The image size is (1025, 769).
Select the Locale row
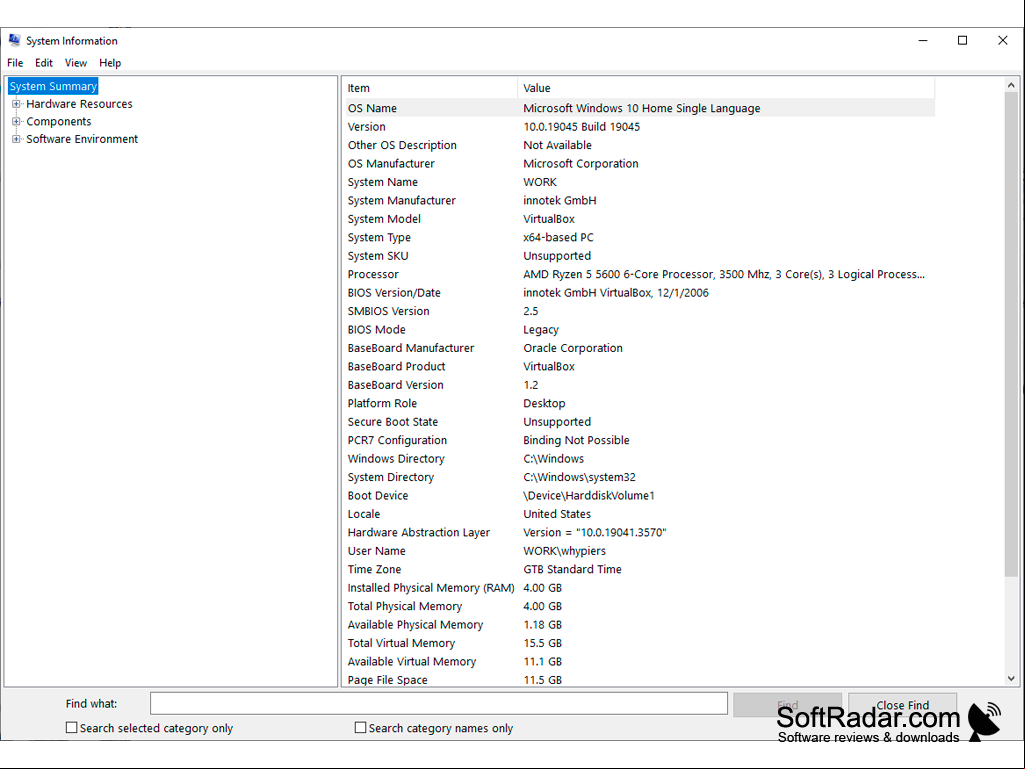click(x=641, y=514)
